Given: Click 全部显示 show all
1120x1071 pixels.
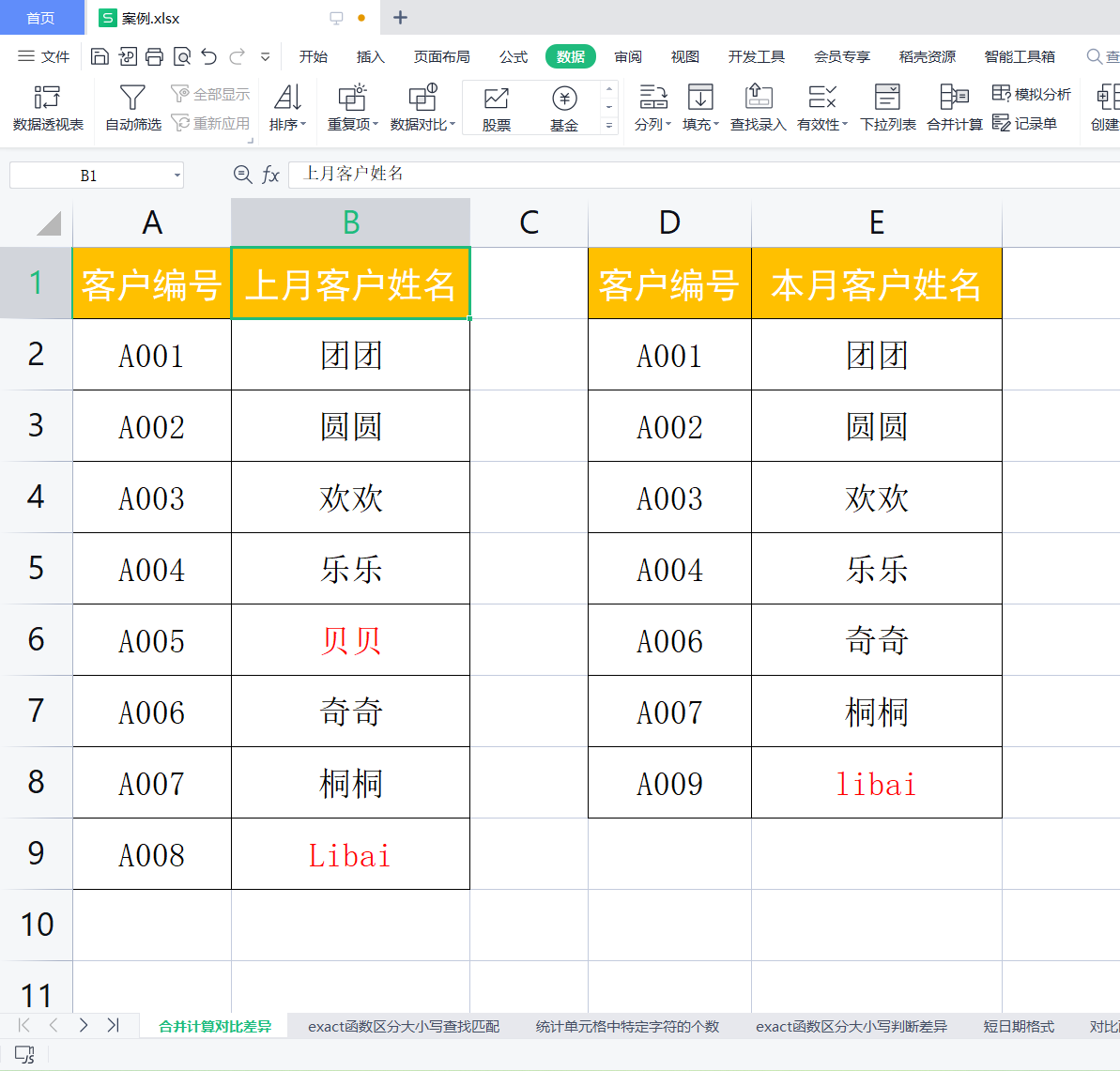Looking at the screenshot, I should click(x=210, y=94).
